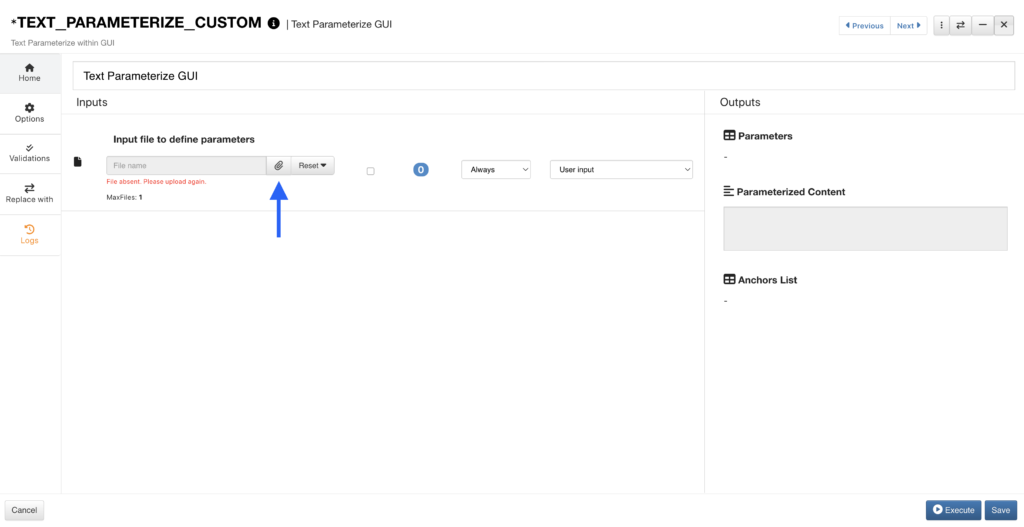Select the Replace with tab
The image size is (1024, 527).
coord(30,193)
